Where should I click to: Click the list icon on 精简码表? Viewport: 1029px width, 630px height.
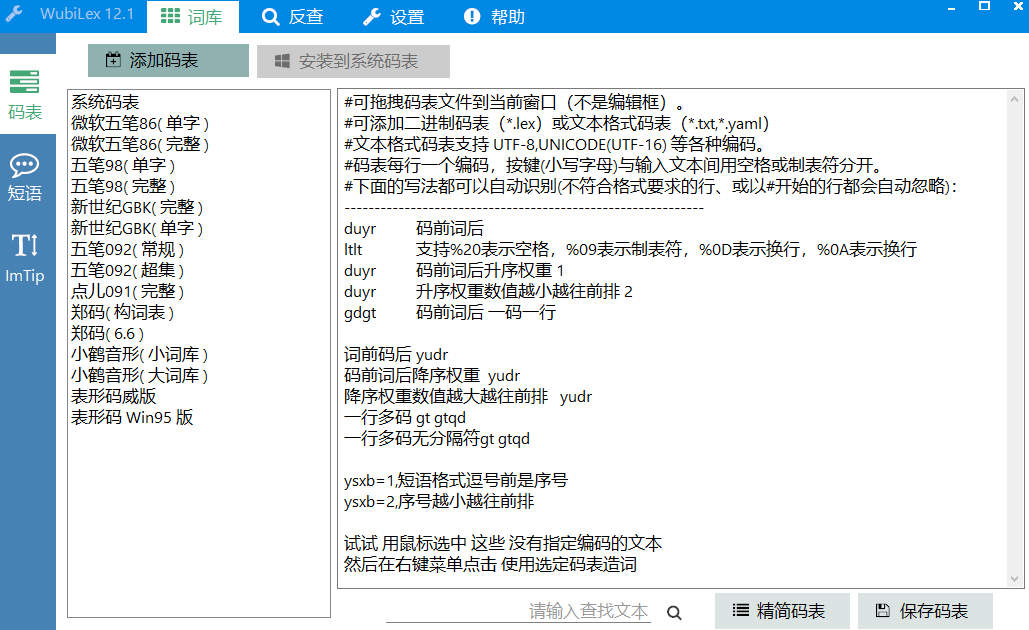click(x=742, y=611)
